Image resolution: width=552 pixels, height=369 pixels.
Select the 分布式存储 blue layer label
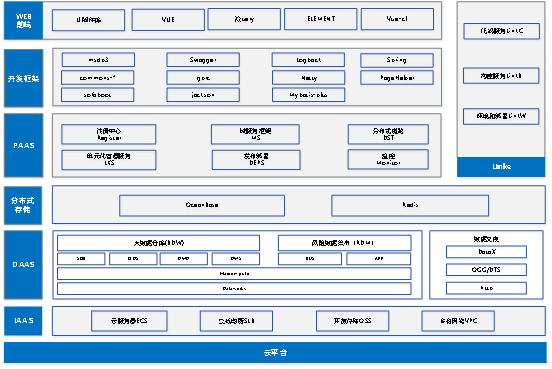pyautogui.click(x=23, y=205)
